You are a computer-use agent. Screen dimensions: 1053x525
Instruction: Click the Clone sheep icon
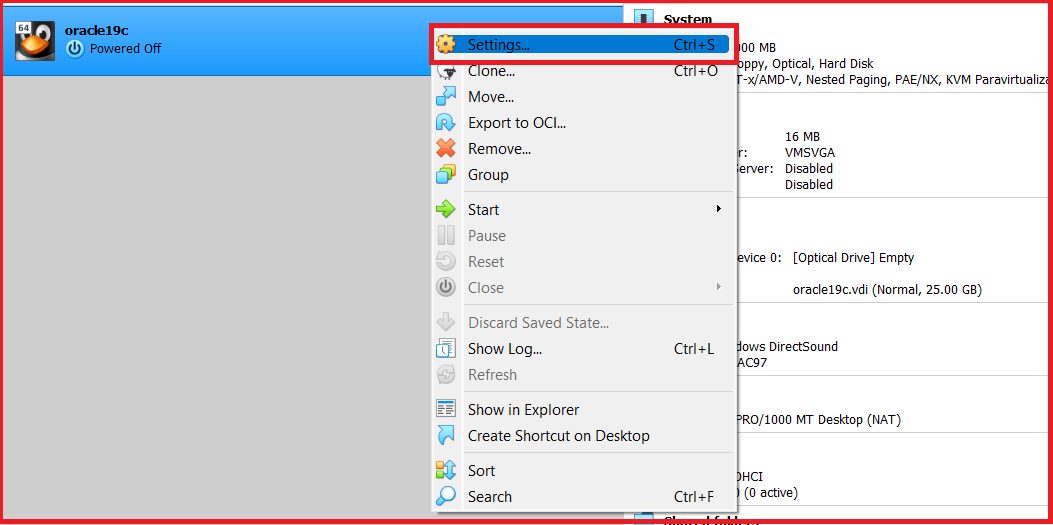point(446,70)
